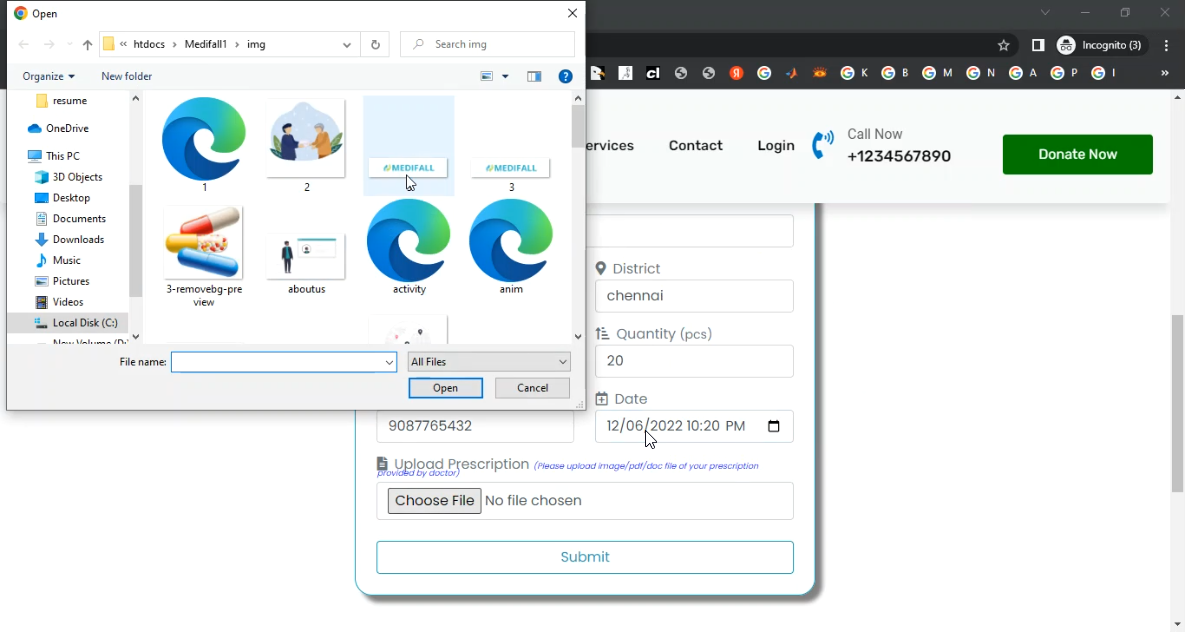1185x632 pixels.
Task: Open date picker calendar icon
Action: point(773,426)
